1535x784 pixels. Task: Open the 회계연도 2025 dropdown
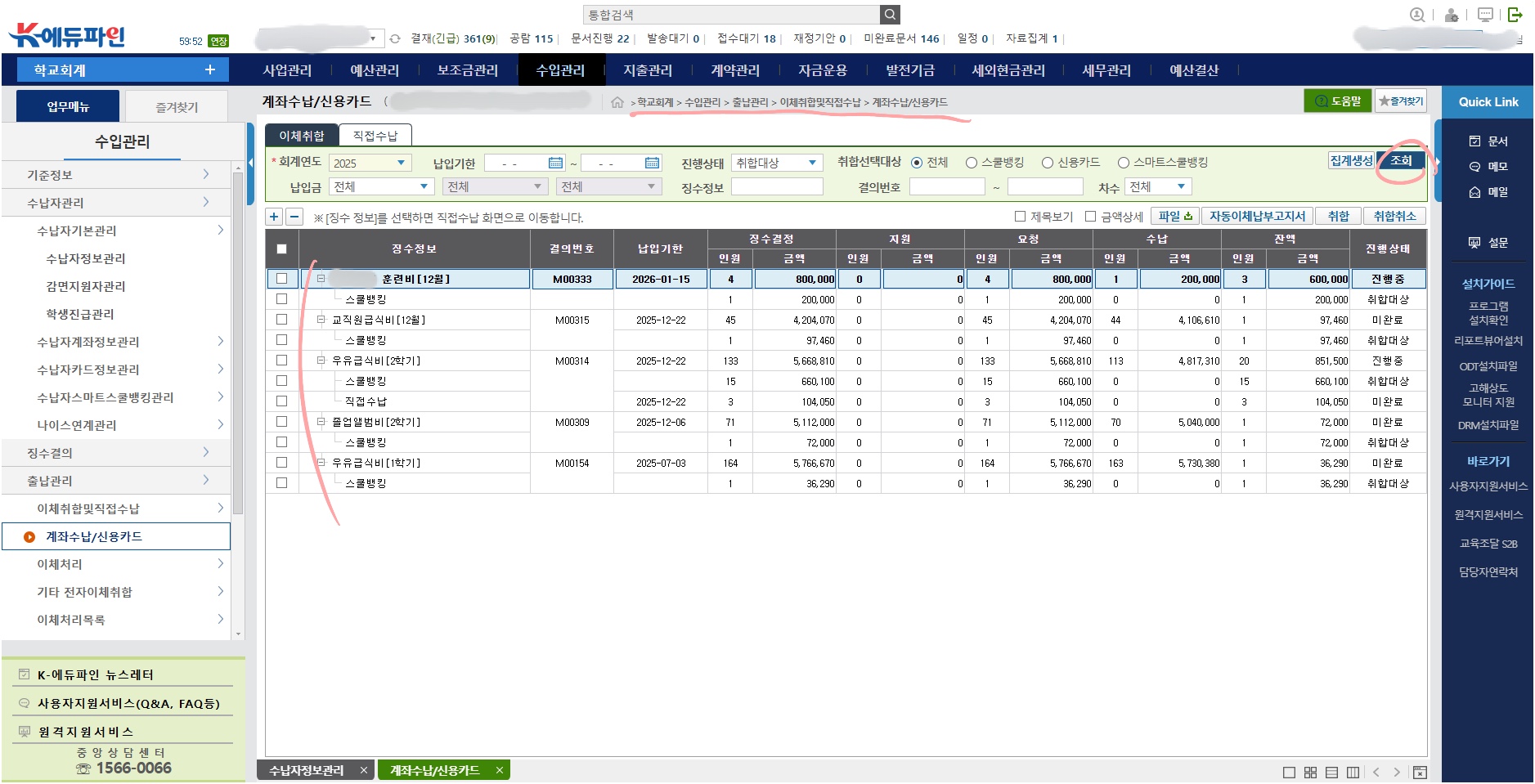pos(370,163)
